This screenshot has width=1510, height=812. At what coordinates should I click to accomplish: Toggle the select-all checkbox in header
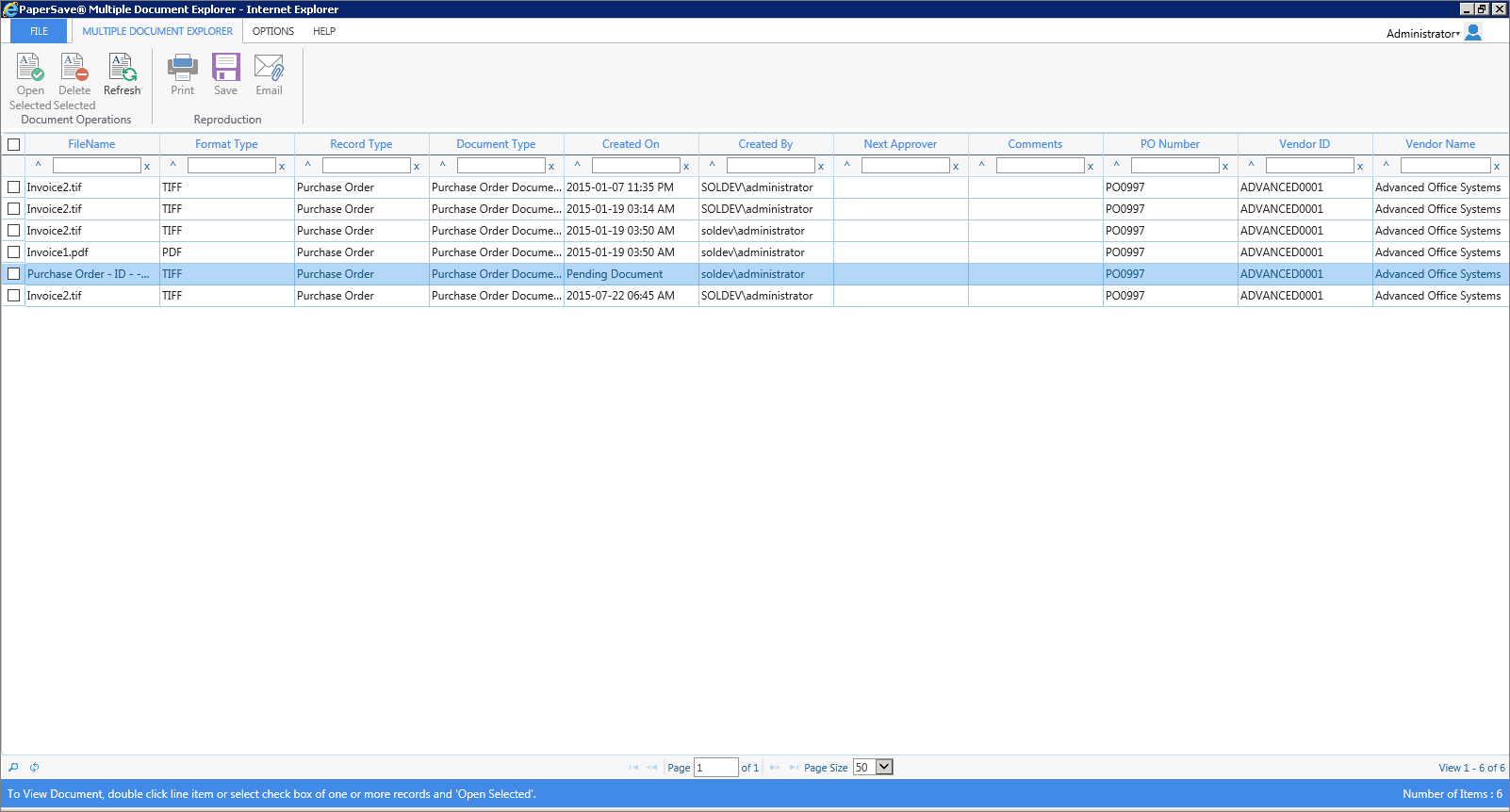13,144
